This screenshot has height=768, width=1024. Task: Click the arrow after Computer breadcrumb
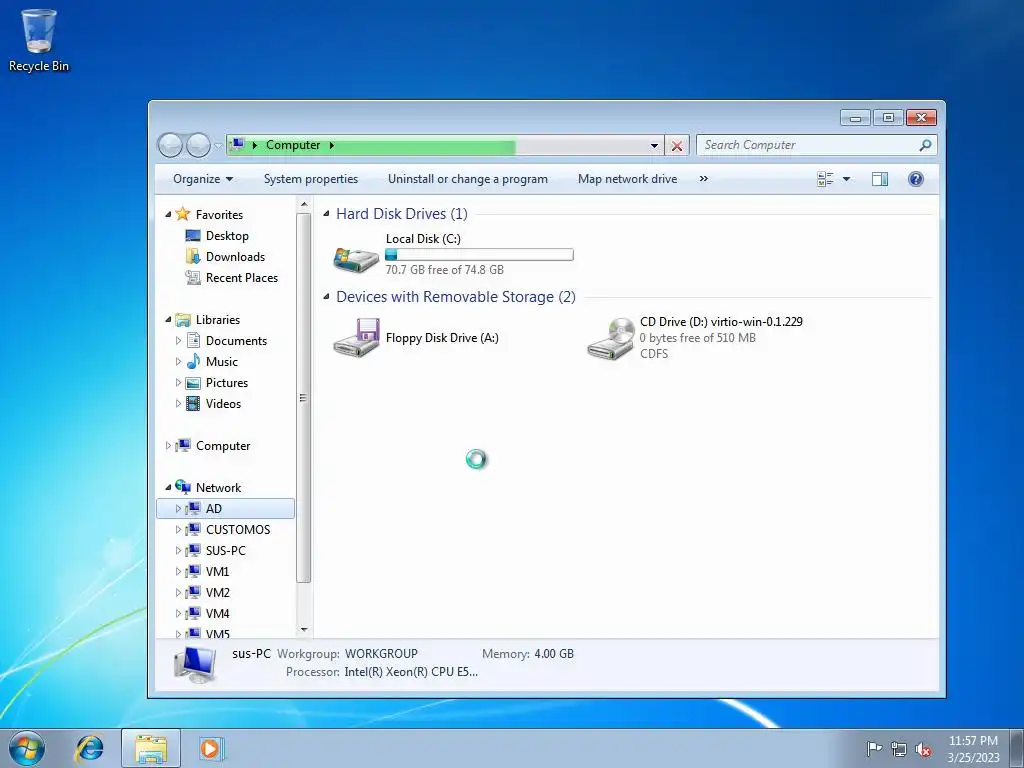(332, 145)
